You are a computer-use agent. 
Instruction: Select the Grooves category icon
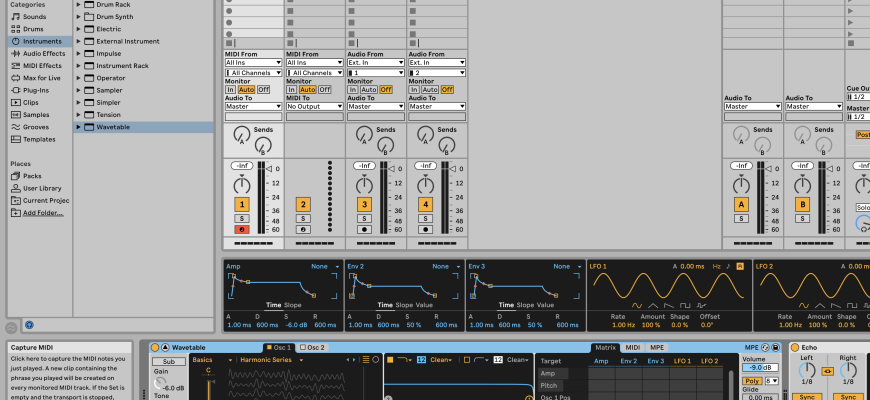[x=15, y=127]
